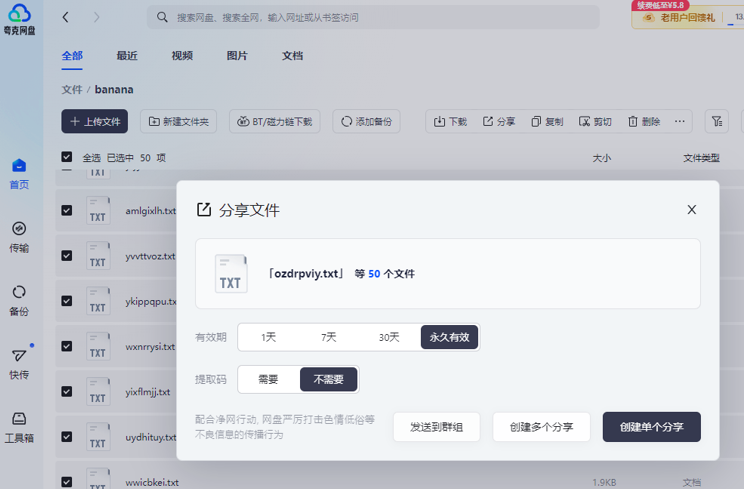Select 需要 for extraction code
744x489 pixels.
268,379
